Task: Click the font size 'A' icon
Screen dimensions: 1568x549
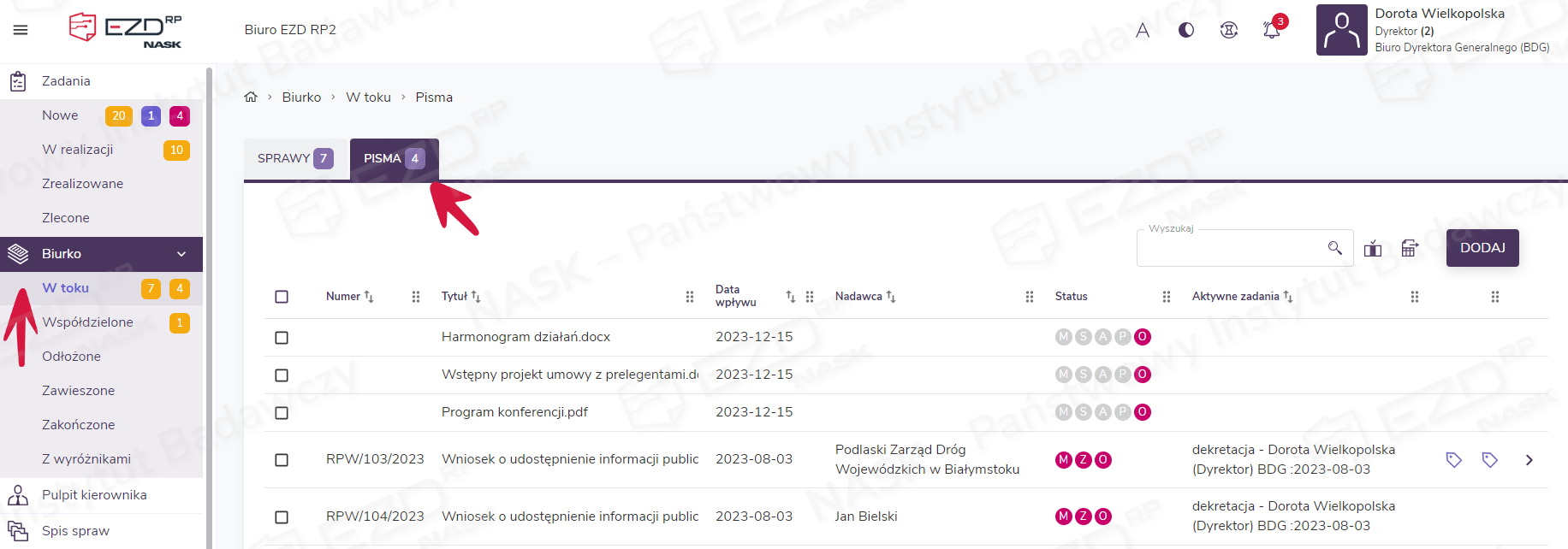Action: click(1143, 30)
